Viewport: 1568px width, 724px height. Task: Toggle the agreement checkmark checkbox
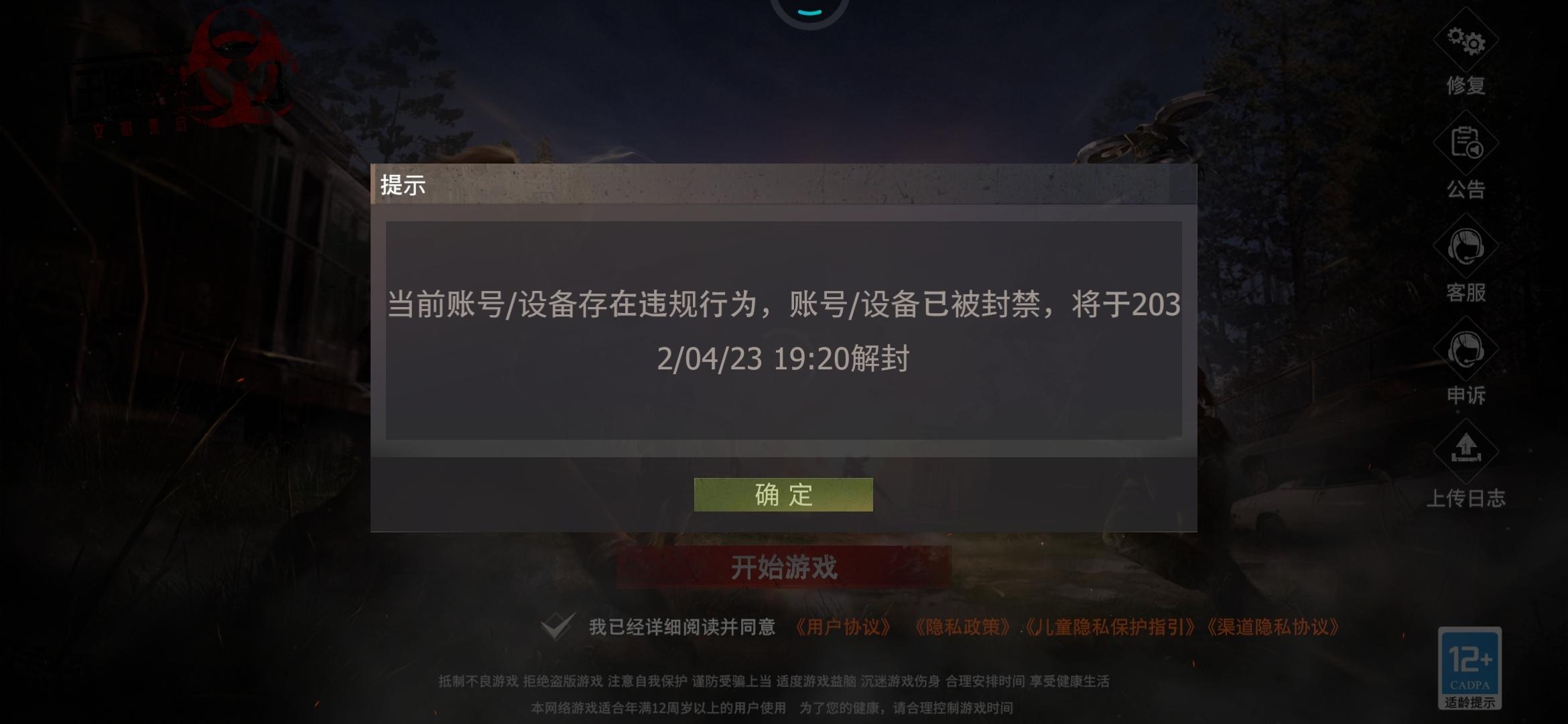pyautogui.click(x=558, y=626)
